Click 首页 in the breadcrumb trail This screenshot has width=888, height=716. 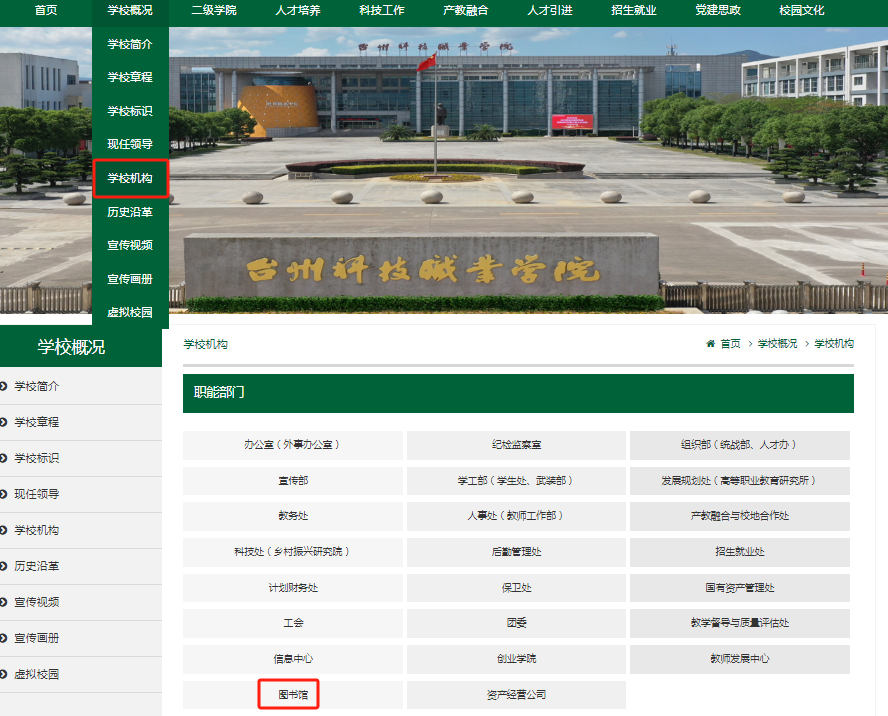[731, 343]
